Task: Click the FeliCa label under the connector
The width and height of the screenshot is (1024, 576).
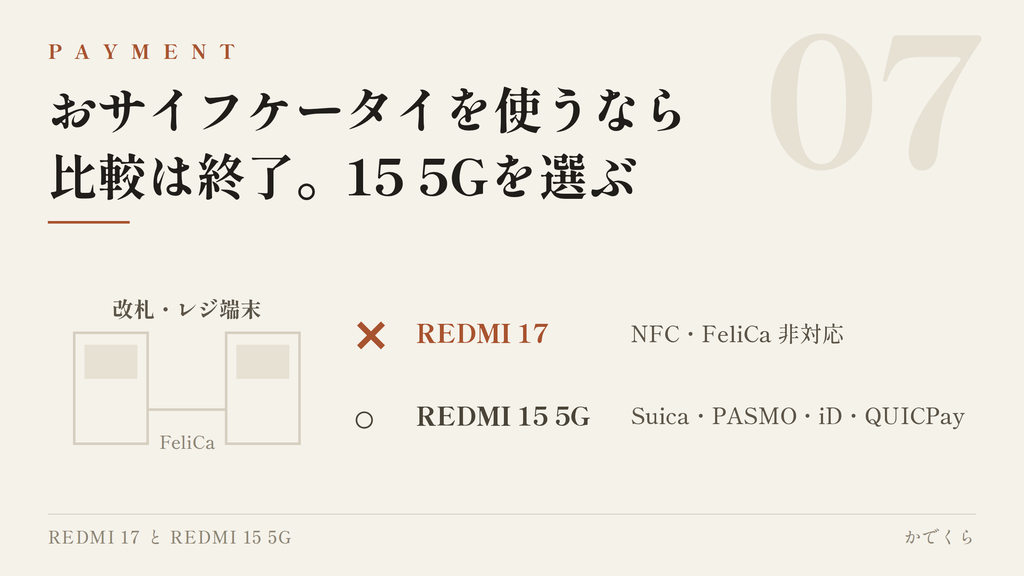Action: coord(187,443)
